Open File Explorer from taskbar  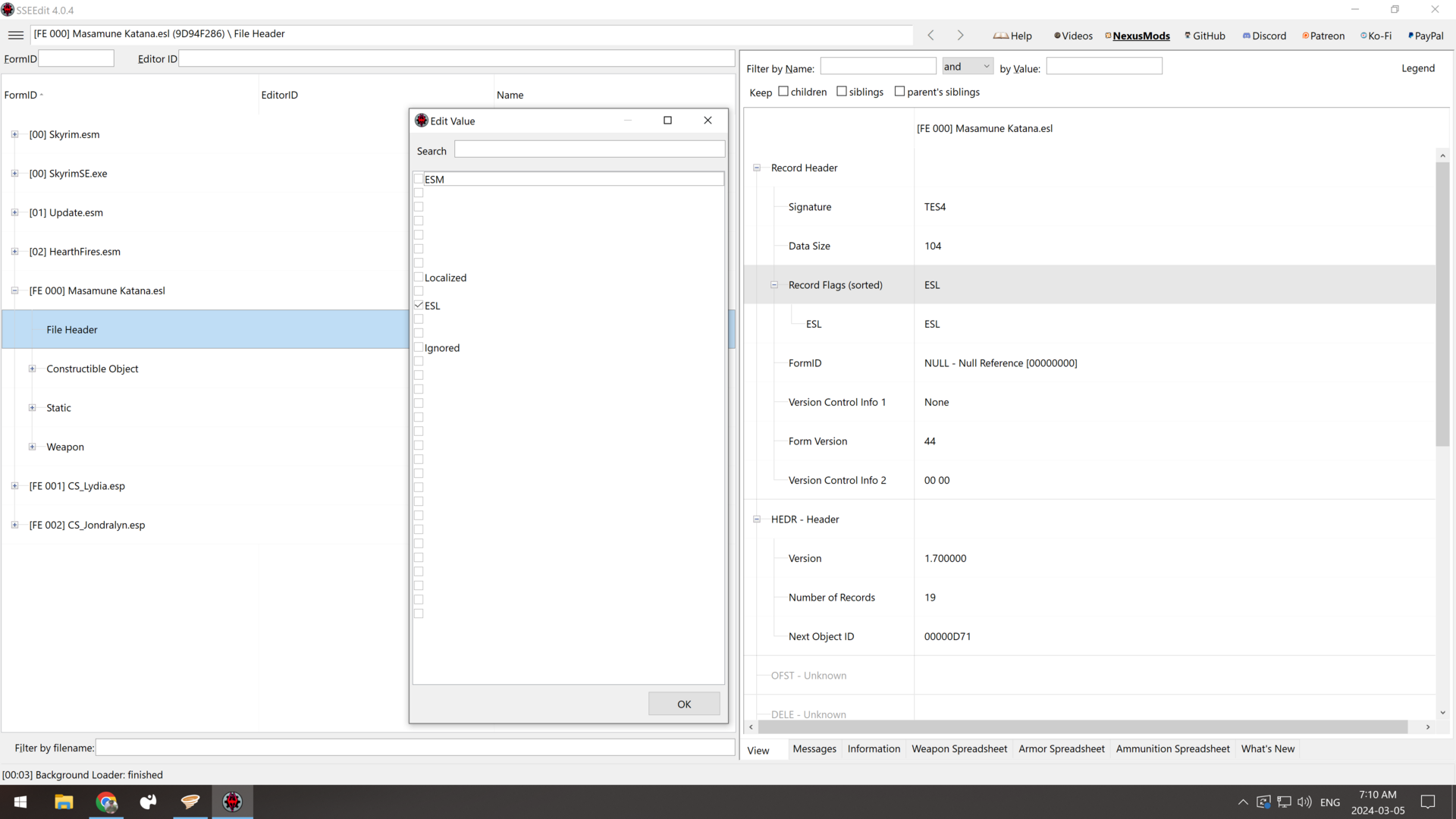point(64,802)
